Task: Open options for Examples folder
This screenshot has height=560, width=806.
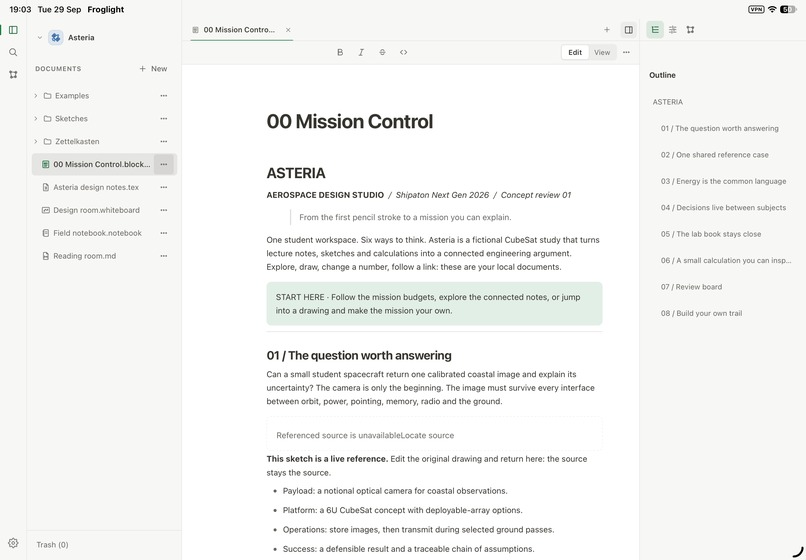Action: [163, 96]
